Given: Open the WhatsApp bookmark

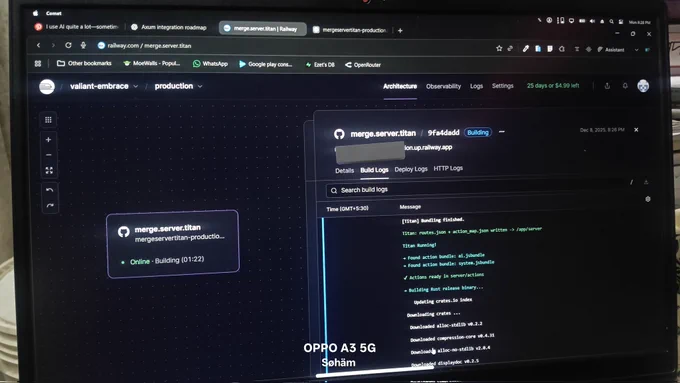Looking at the screenshot, I should pyautogui.click(x=210, y=64).
